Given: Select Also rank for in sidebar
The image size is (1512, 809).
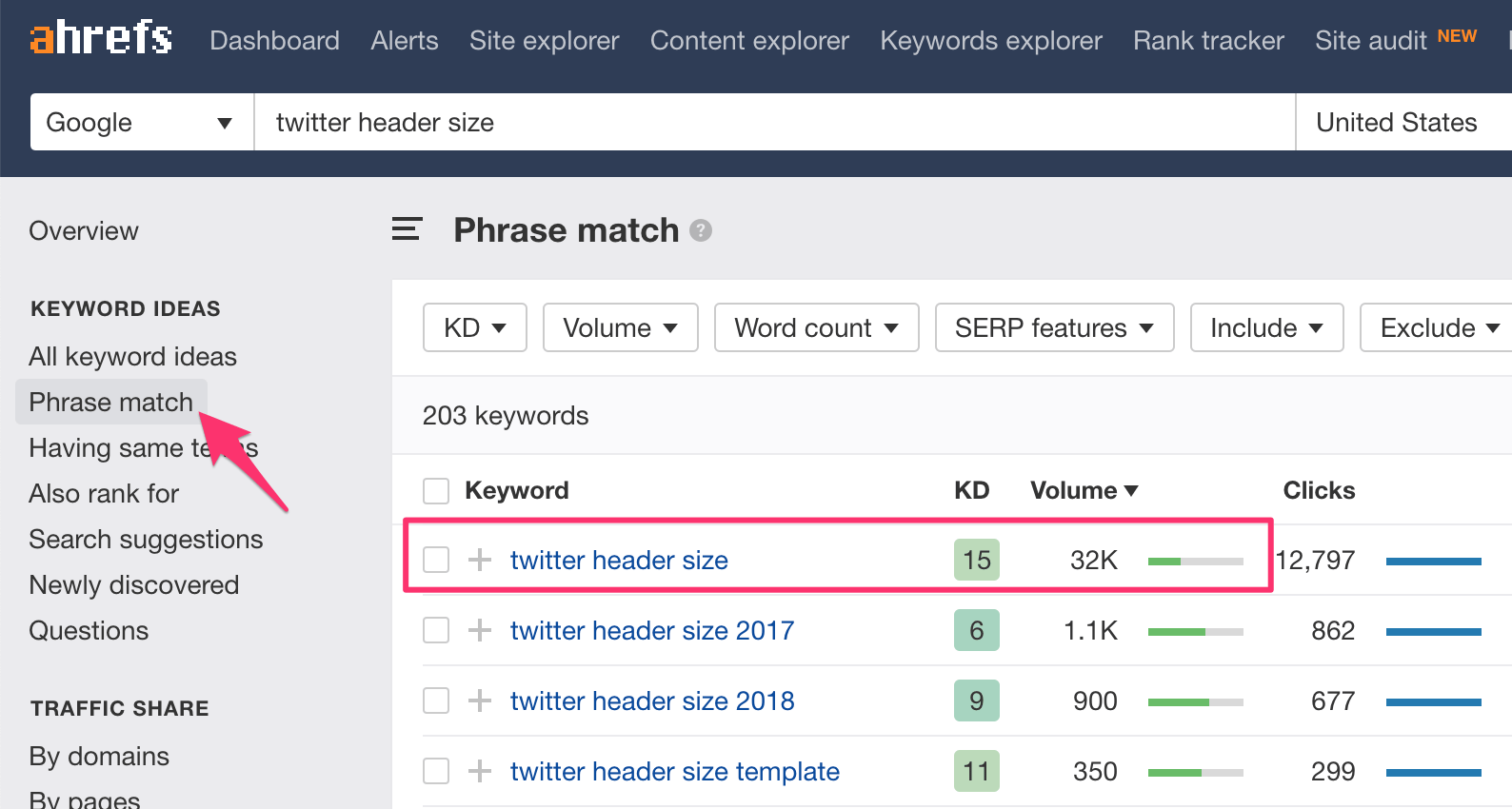Looking at the screenshot, I should (x=104, y=493).
